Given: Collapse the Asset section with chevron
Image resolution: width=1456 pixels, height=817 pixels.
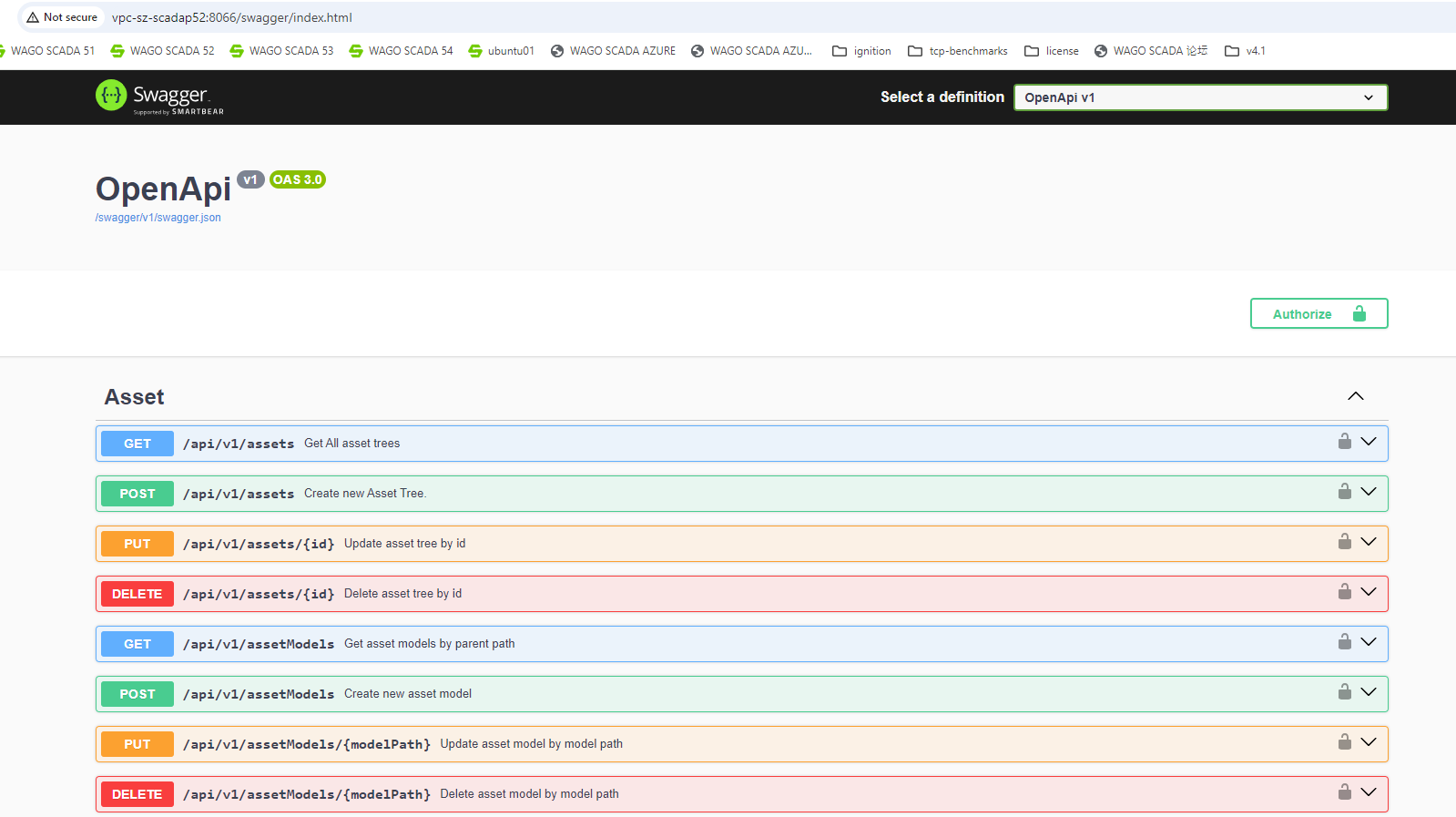Looking at the screenshot, I should (1355, 396).
